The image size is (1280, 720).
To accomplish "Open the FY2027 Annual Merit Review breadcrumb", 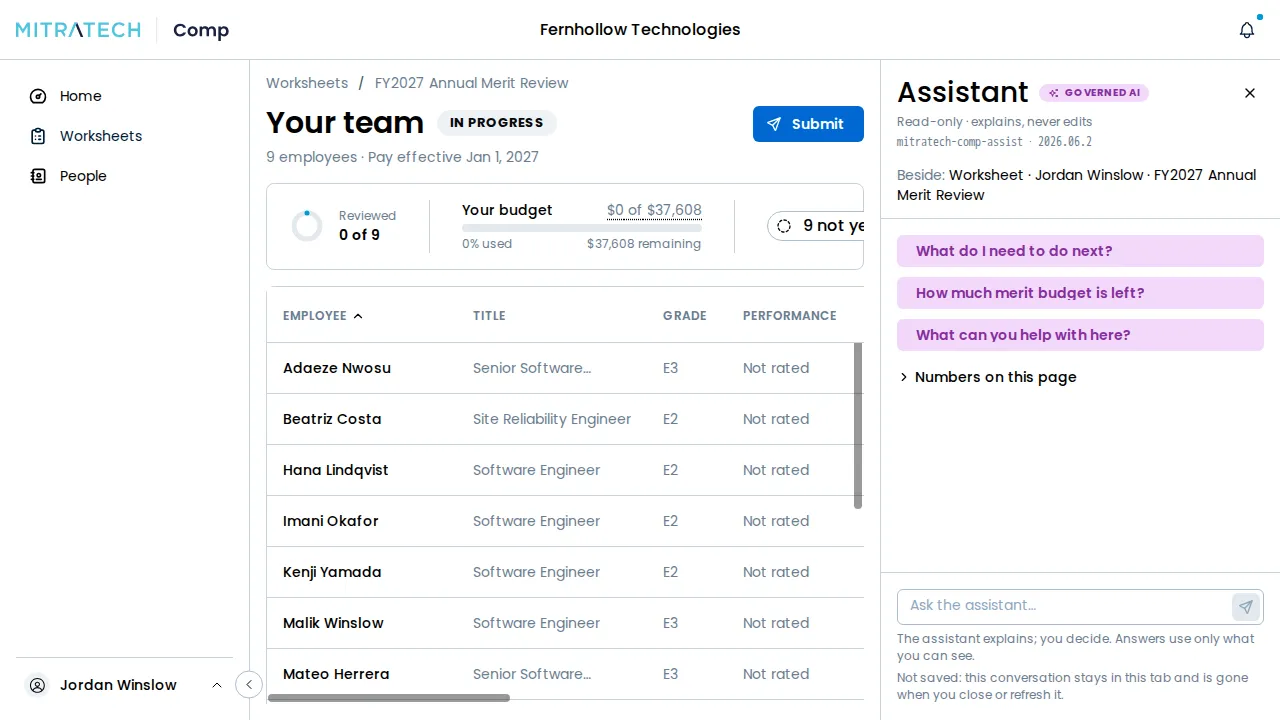I will (x=472, y=83).
